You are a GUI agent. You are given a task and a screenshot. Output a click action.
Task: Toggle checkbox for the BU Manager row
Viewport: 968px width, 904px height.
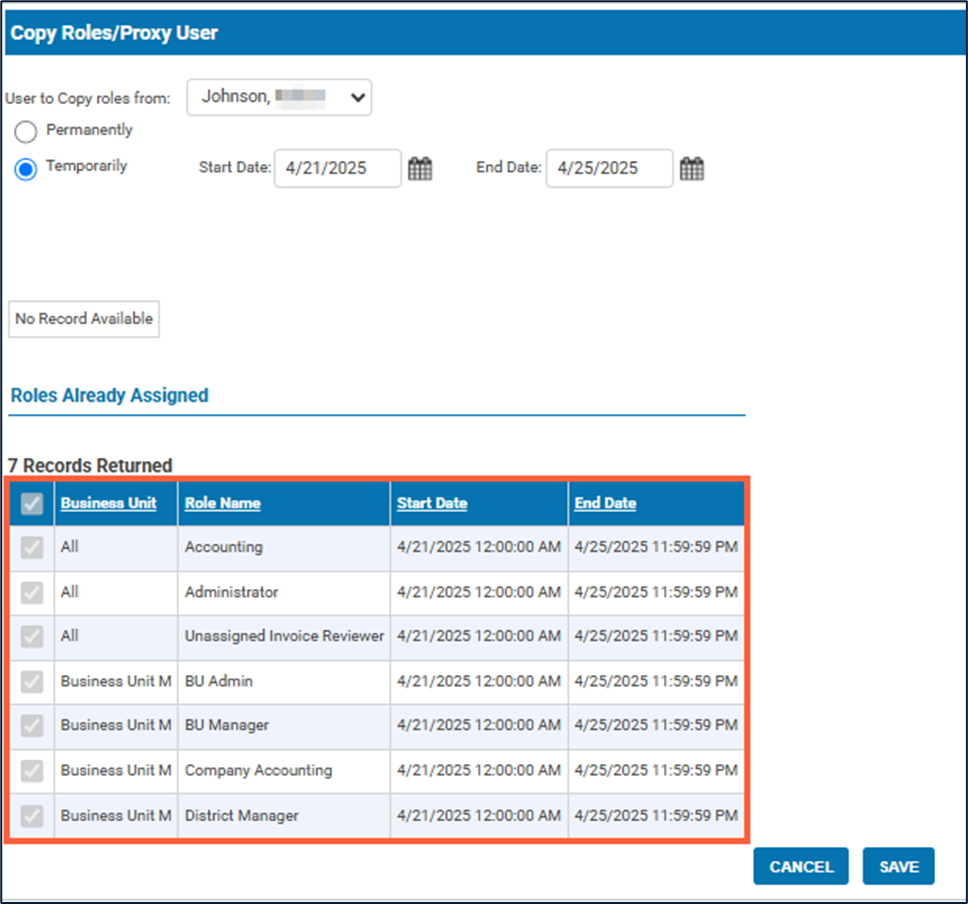32,726
